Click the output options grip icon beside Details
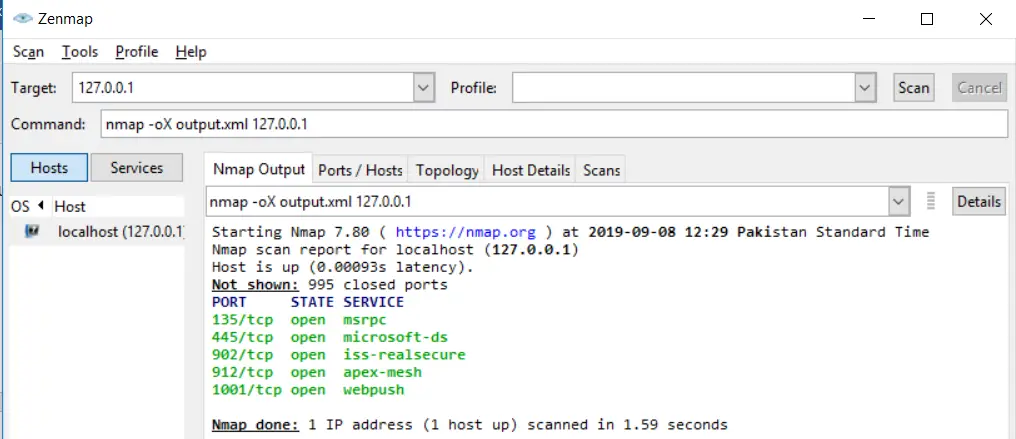Screen dimensions: 1016x439 tap(931, 201)
